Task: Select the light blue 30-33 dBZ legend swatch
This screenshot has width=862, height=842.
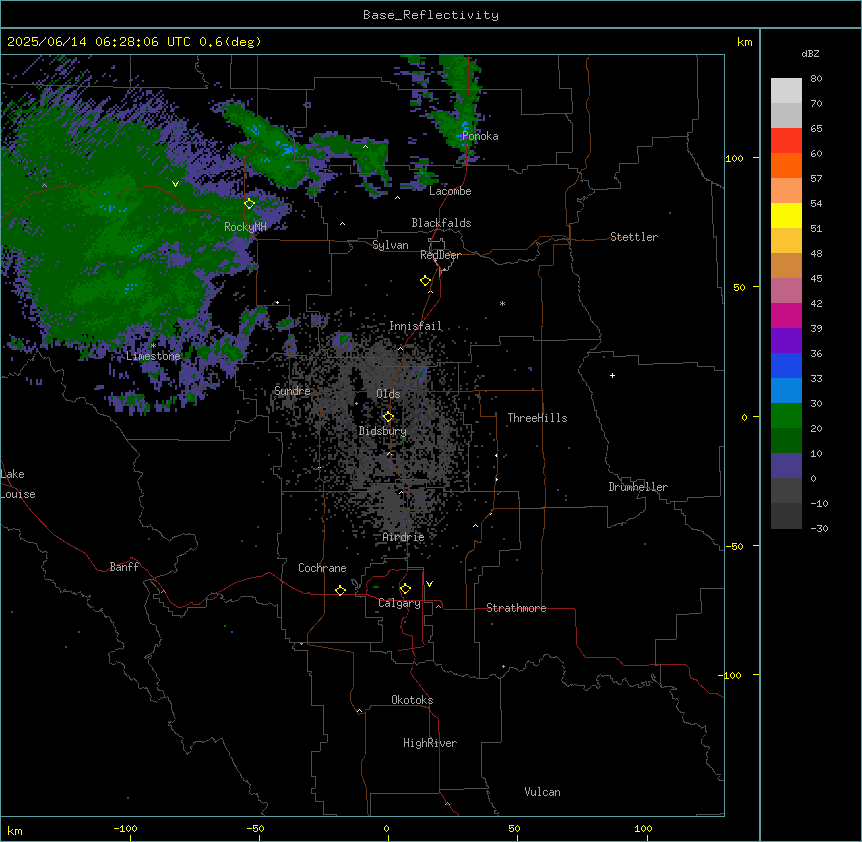Action: point(786,390)
